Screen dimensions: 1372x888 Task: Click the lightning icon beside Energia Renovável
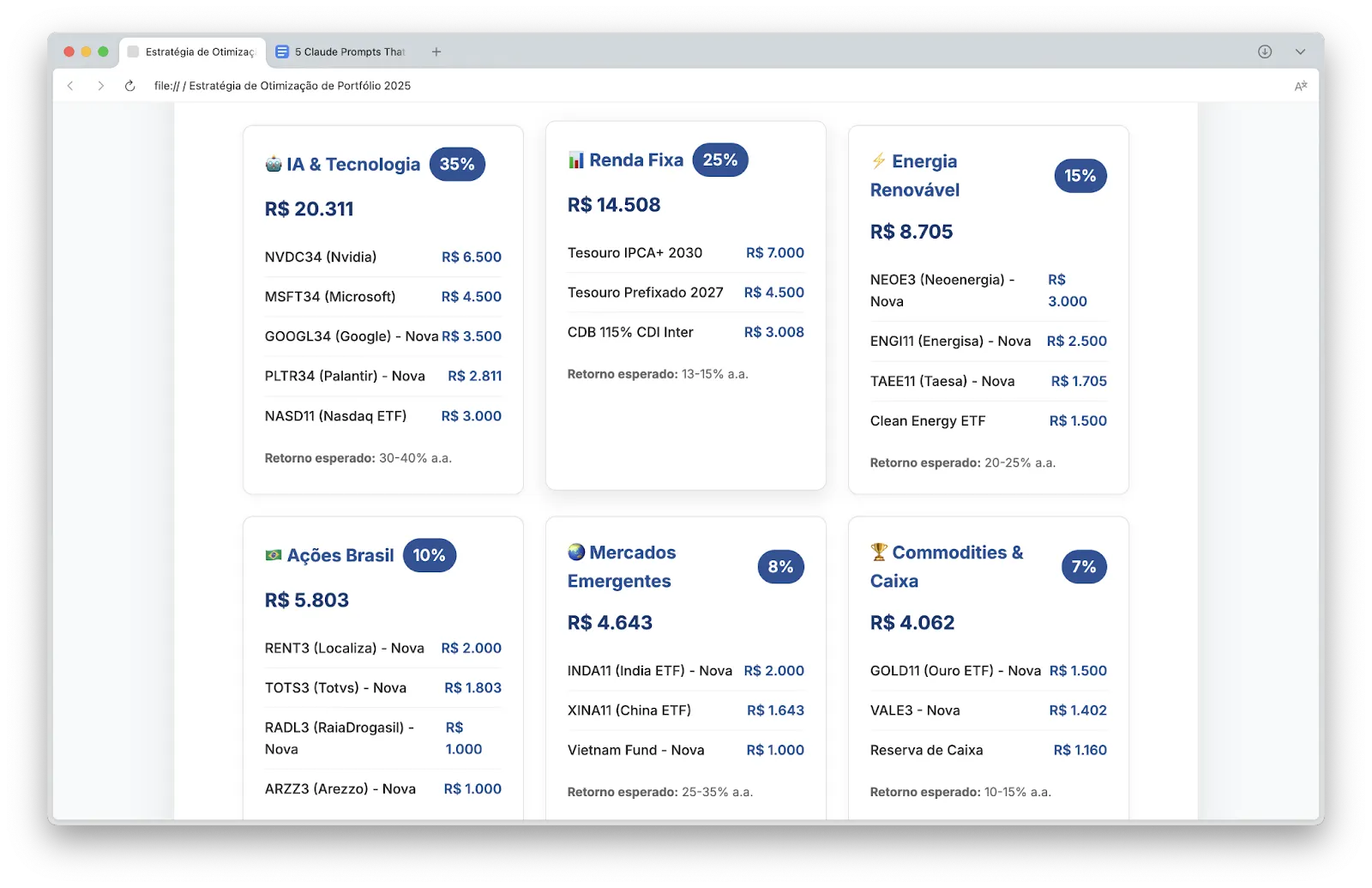coord(879,161)
